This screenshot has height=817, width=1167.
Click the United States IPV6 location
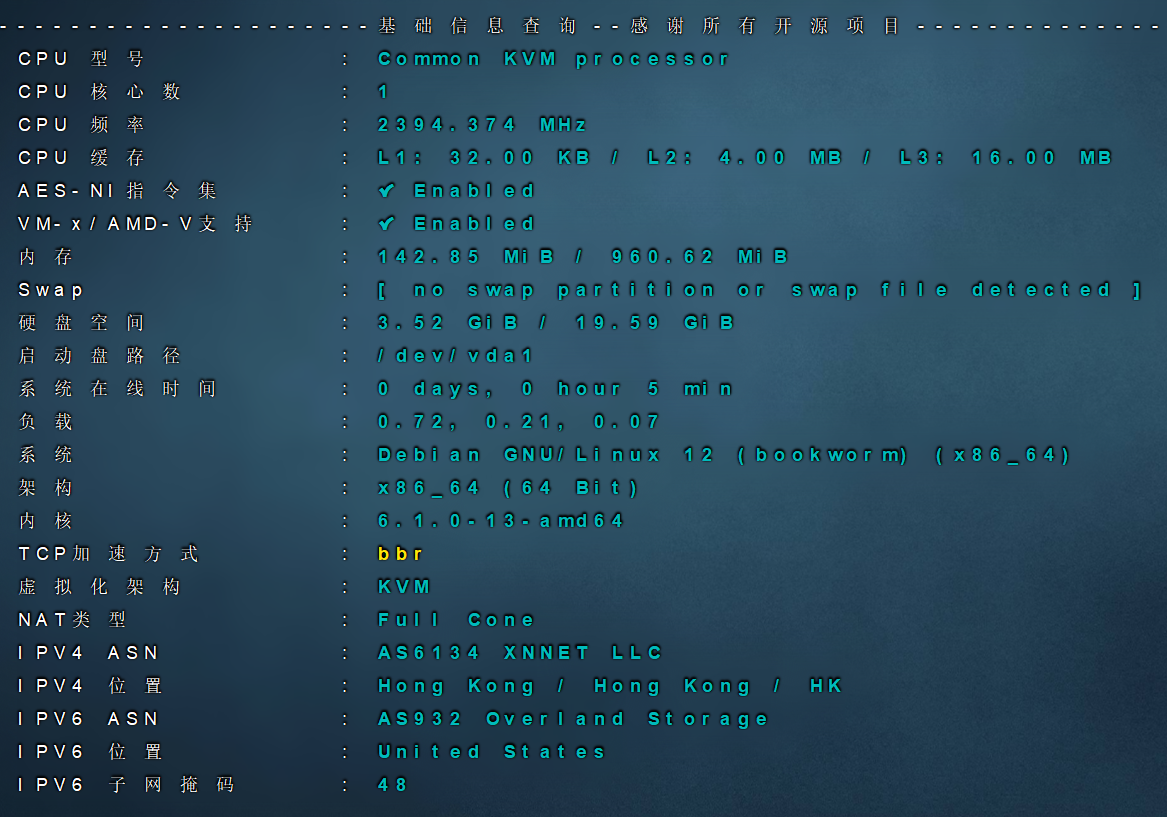click(491, 751)
